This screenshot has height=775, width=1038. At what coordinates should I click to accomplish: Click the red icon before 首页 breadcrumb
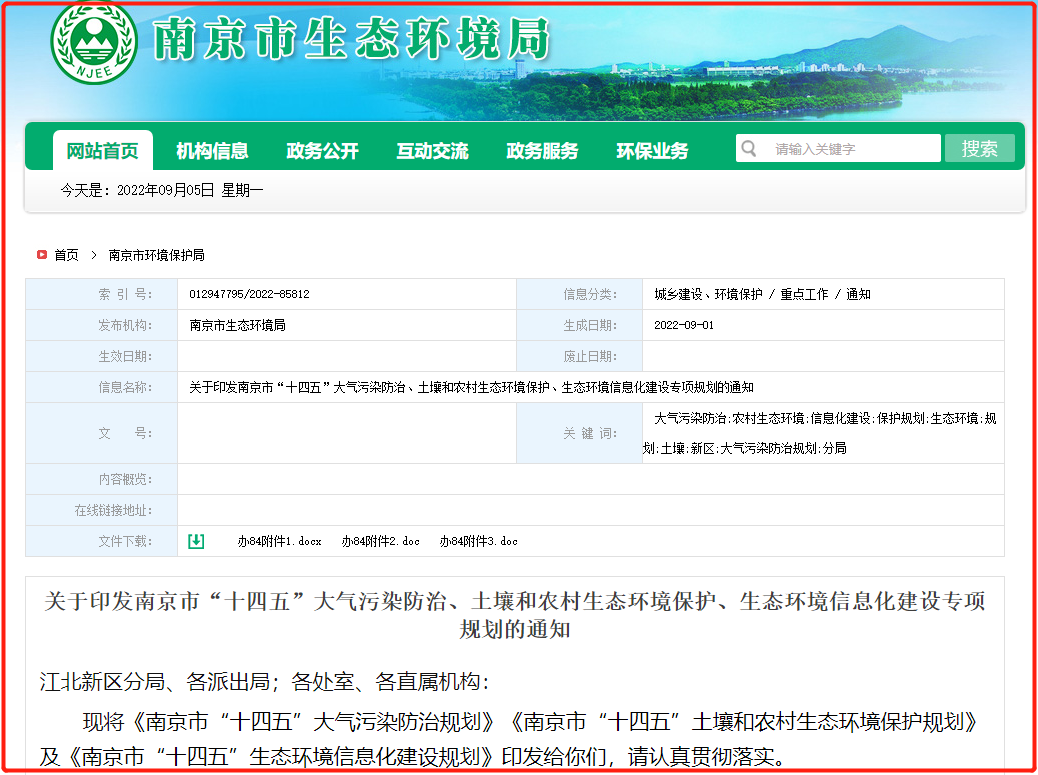(42, 255)
